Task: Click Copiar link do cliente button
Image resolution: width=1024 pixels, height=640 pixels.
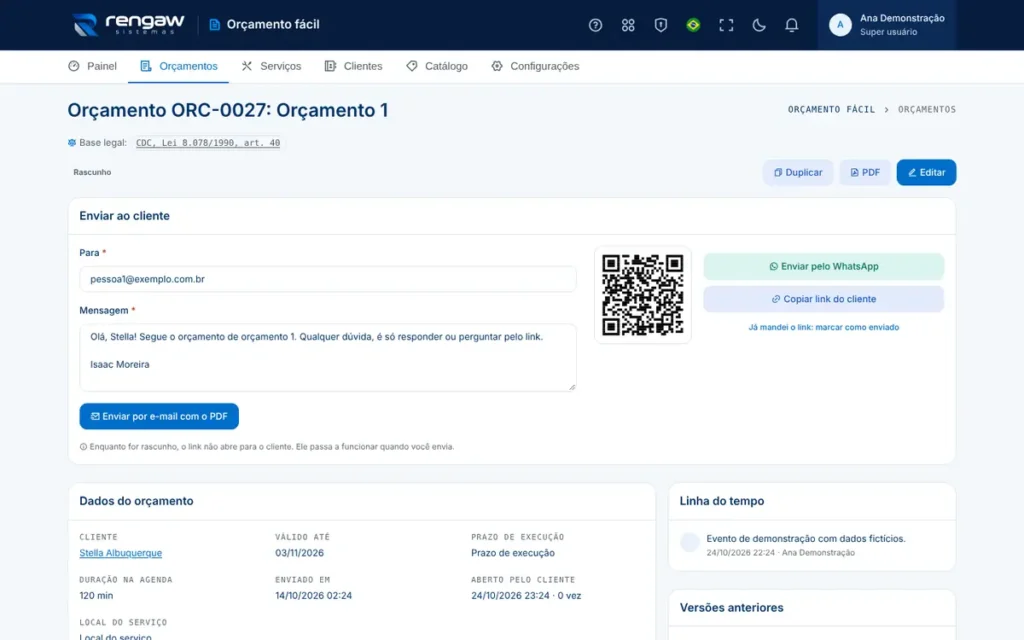Action: [824, 299]
